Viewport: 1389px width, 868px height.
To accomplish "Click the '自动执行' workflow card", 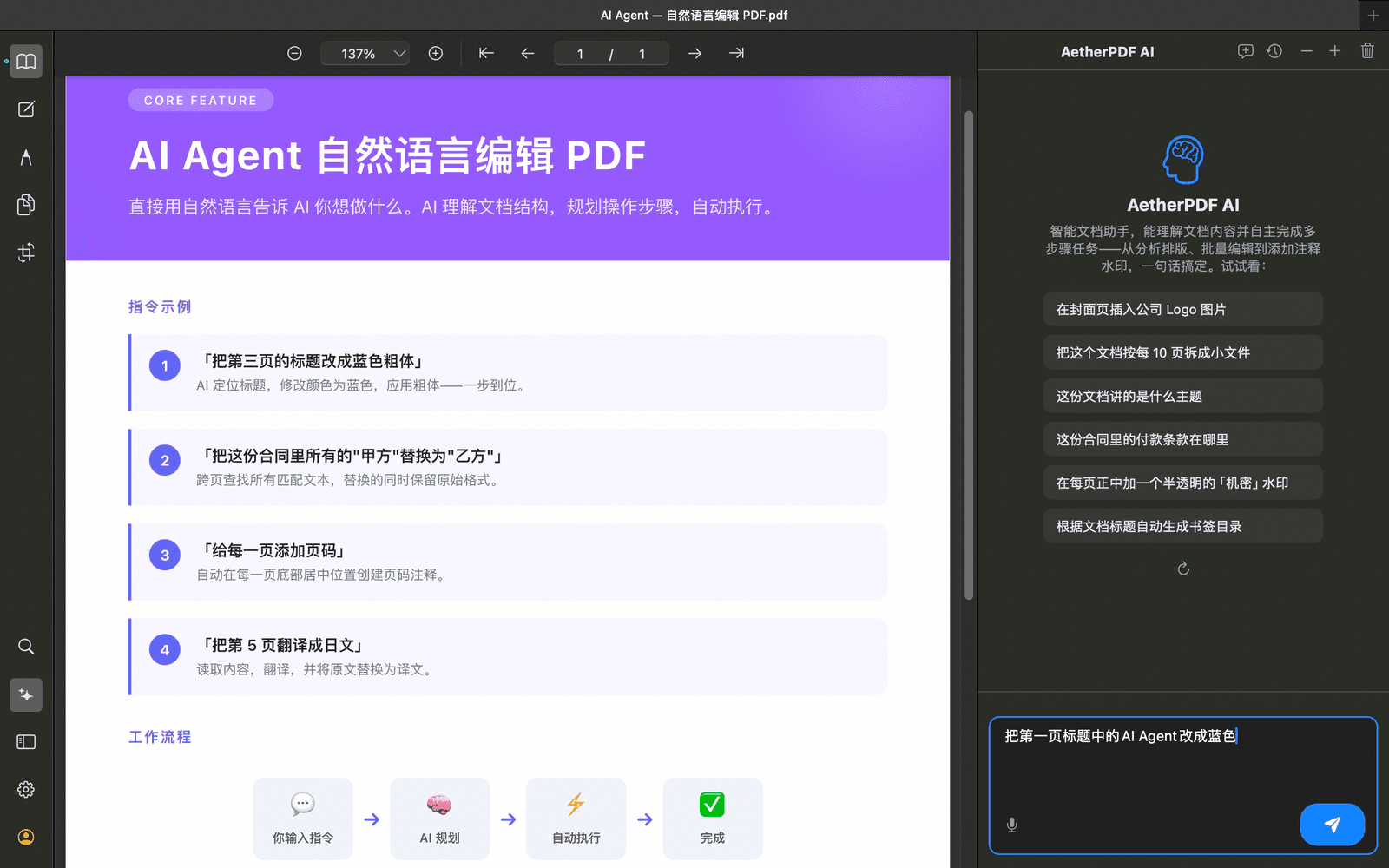I will click(x=576, y=819).
